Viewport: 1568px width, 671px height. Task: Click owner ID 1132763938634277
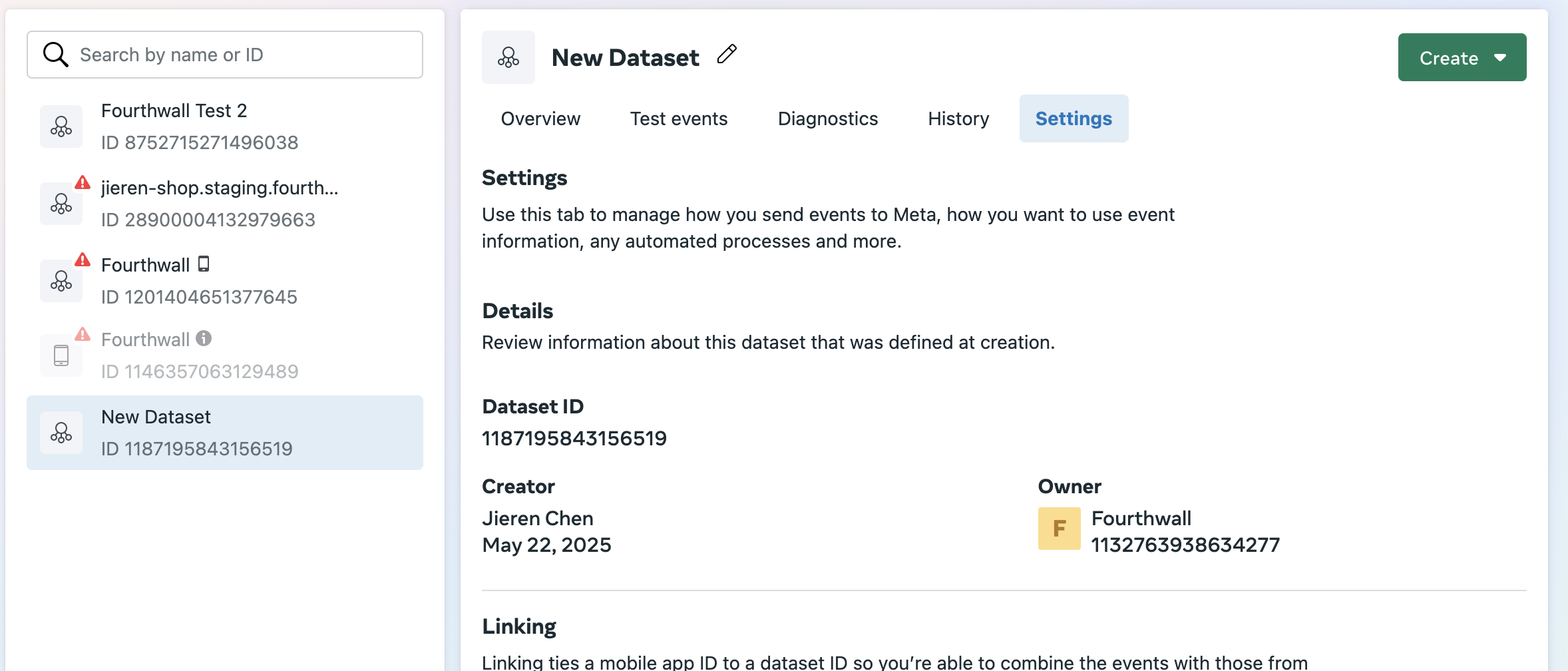(1185, 545)
